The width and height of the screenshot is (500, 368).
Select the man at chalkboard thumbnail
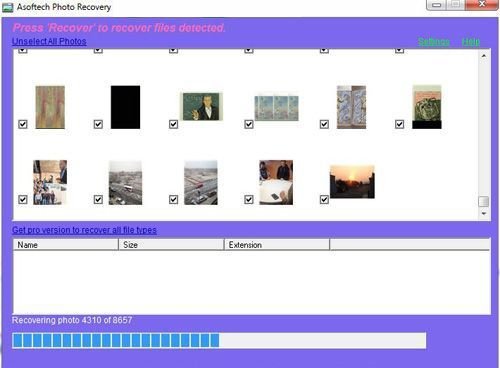201,107
